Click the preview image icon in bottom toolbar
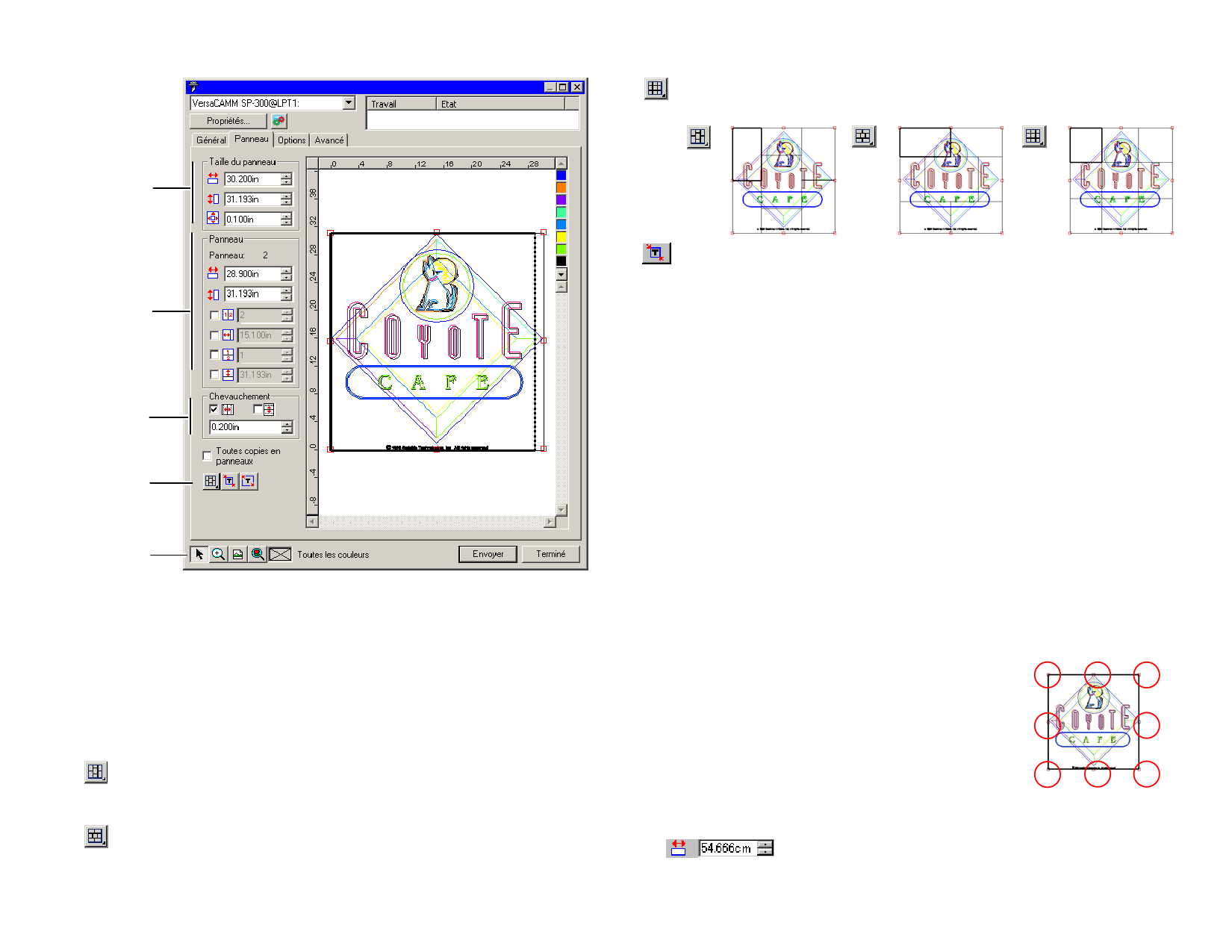This screenshot has height=952, width=1232. pyautogui.click(x=237, y=554)
